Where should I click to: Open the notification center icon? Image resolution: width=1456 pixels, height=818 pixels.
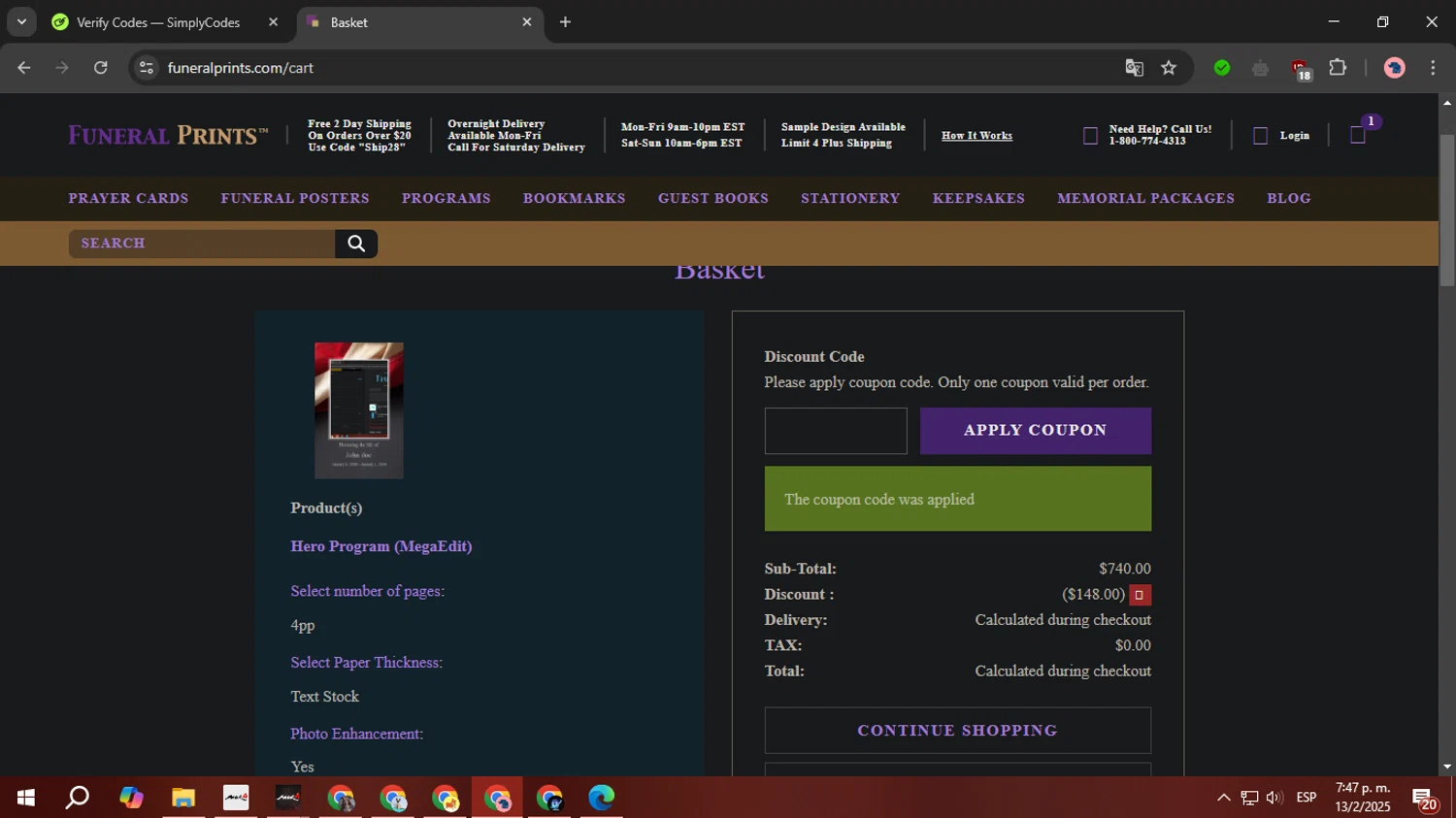(x=1425, y=800)
